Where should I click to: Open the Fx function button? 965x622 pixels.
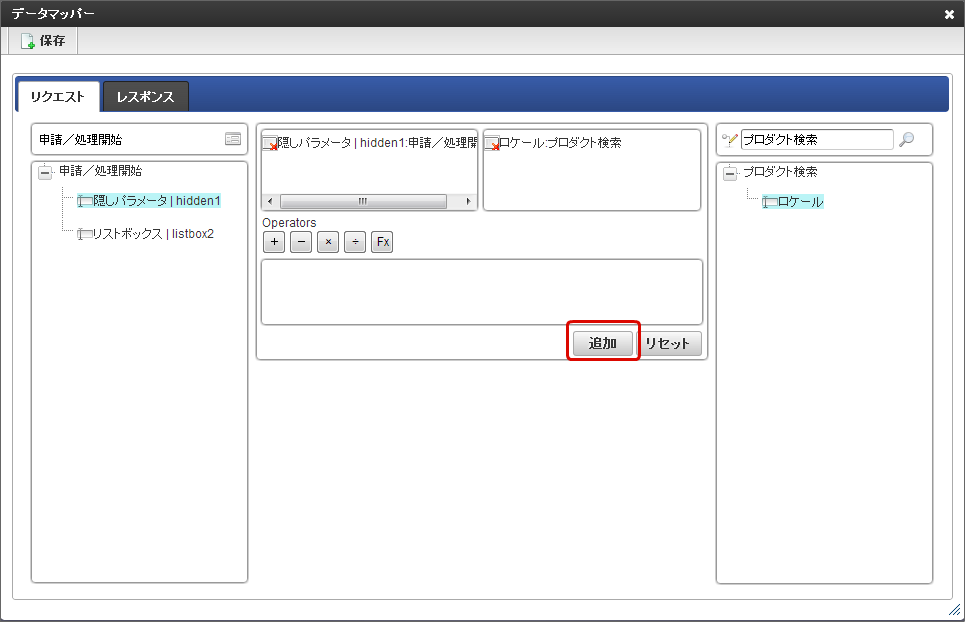382,242
